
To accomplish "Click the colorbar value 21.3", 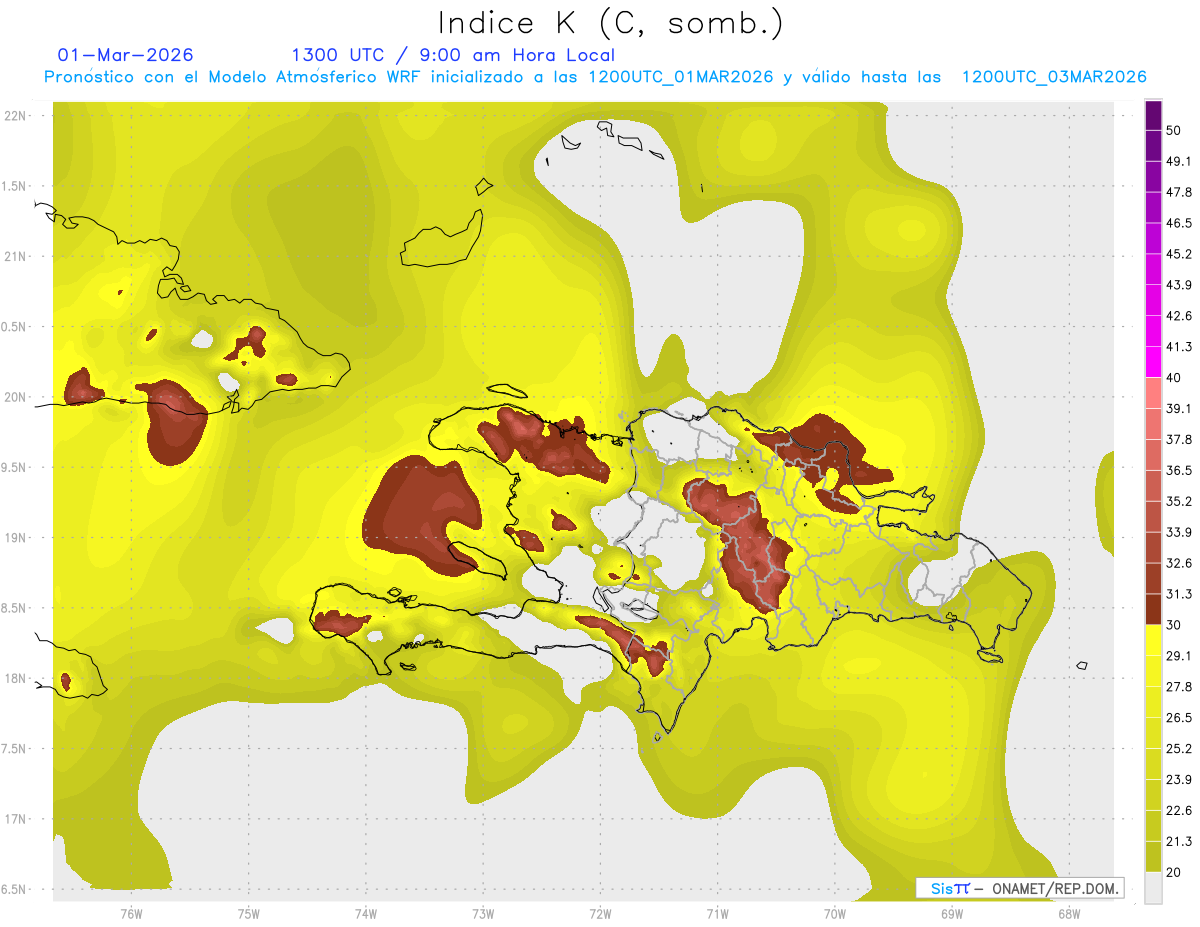I will (1179, 841).
